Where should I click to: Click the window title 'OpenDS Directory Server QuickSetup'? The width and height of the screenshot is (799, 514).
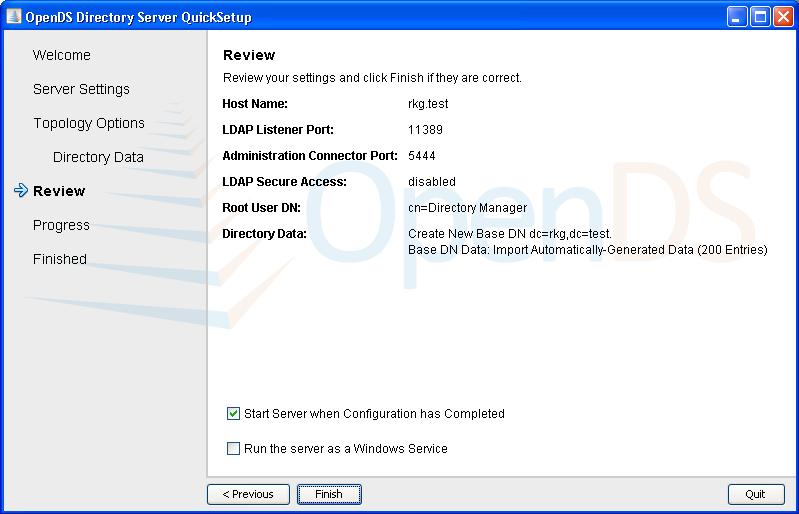(139, 17)
